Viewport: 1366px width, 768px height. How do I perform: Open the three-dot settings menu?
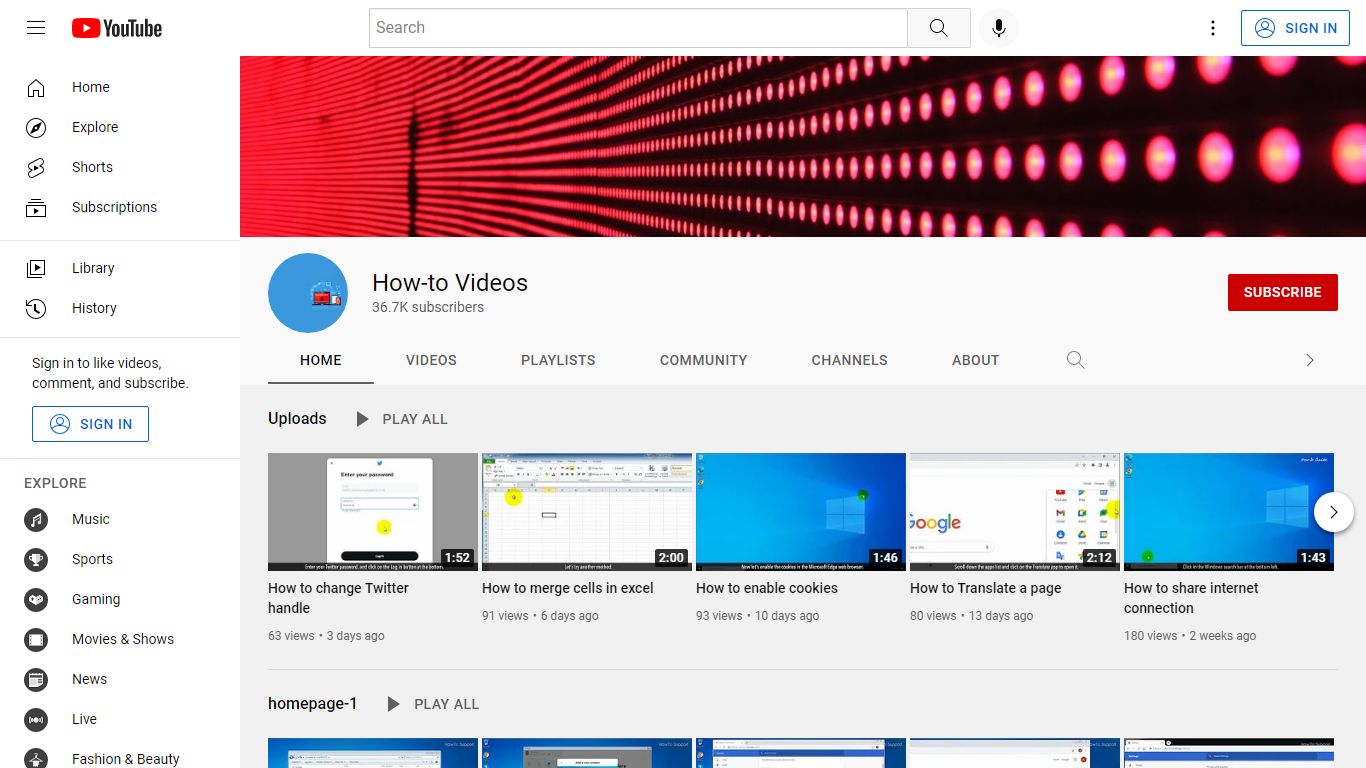coord(1213,28)
